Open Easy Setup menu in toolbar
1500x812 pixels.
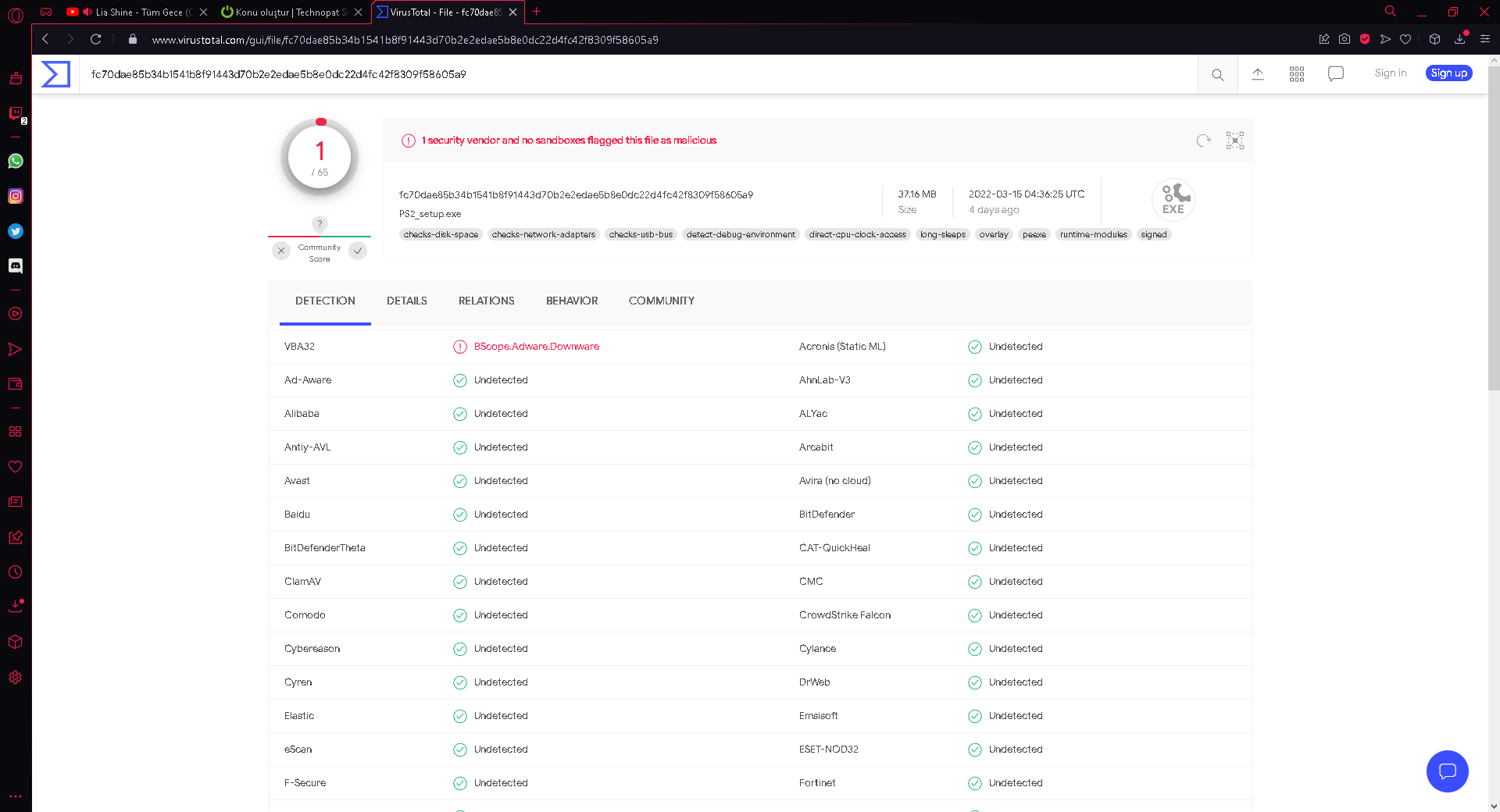[x=1485, y=39]
